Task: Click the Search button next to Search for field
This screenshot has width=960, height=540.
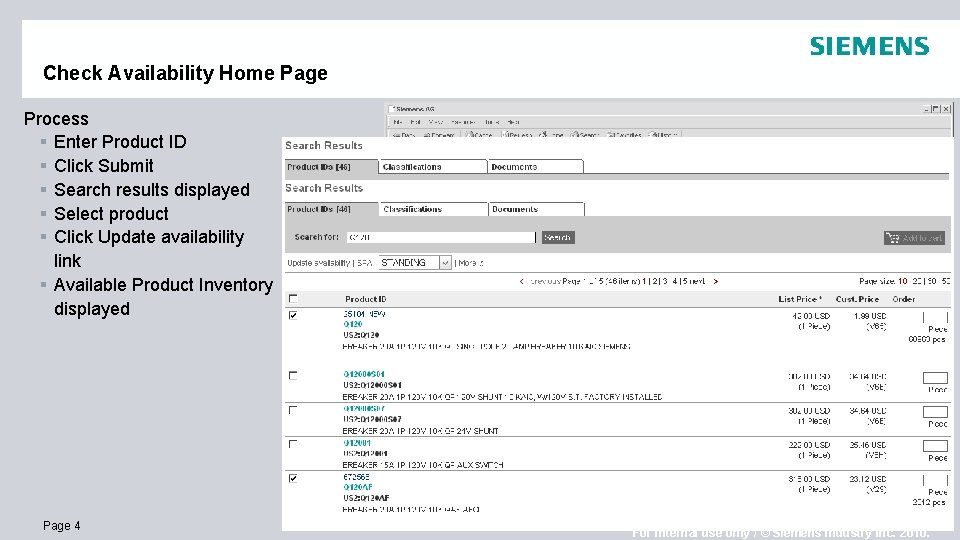Action: pyautogui.click(x=558, y=237)
